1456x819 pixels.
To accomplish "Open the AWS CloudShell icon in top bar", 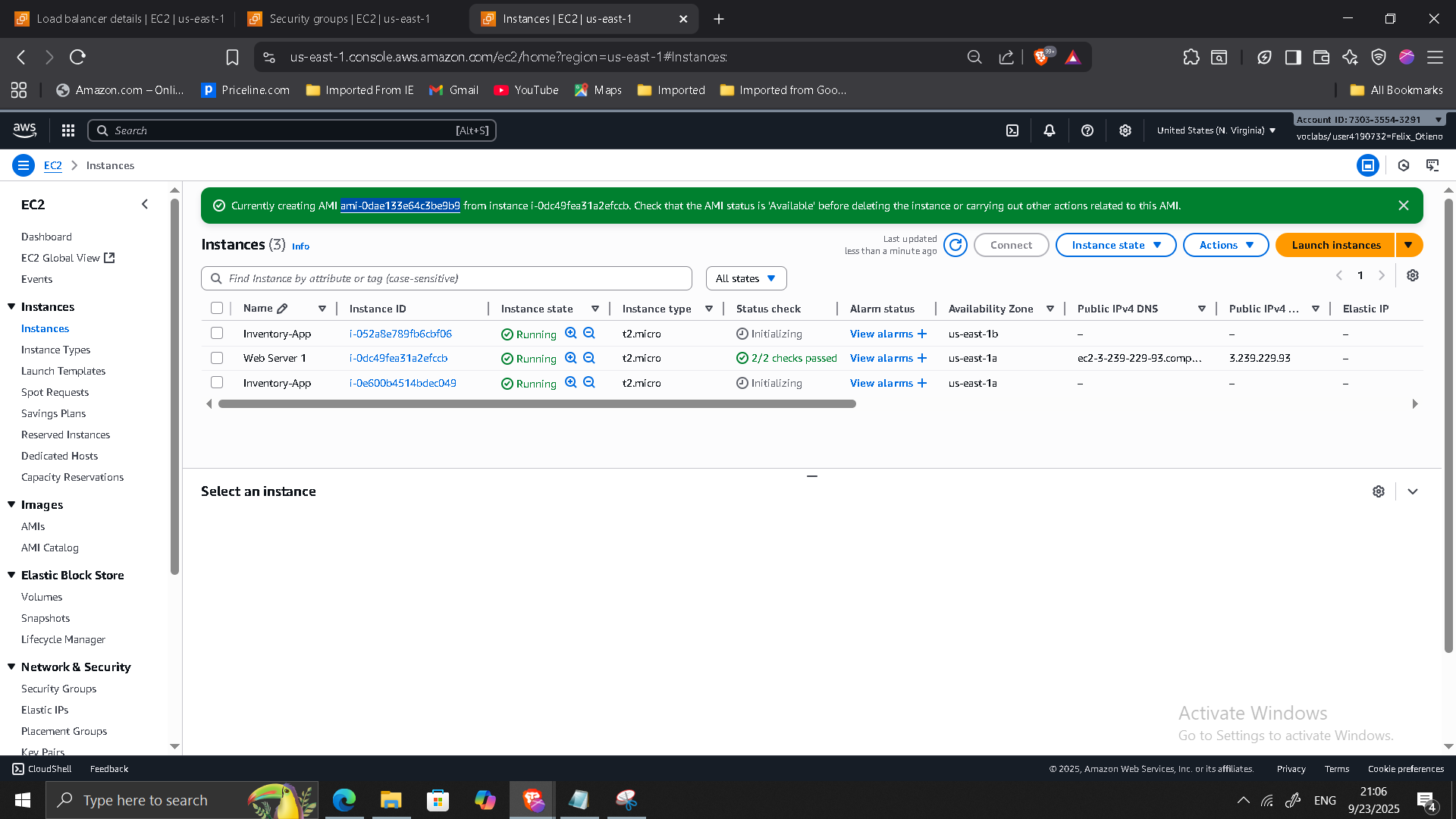I will point(1012,130).
